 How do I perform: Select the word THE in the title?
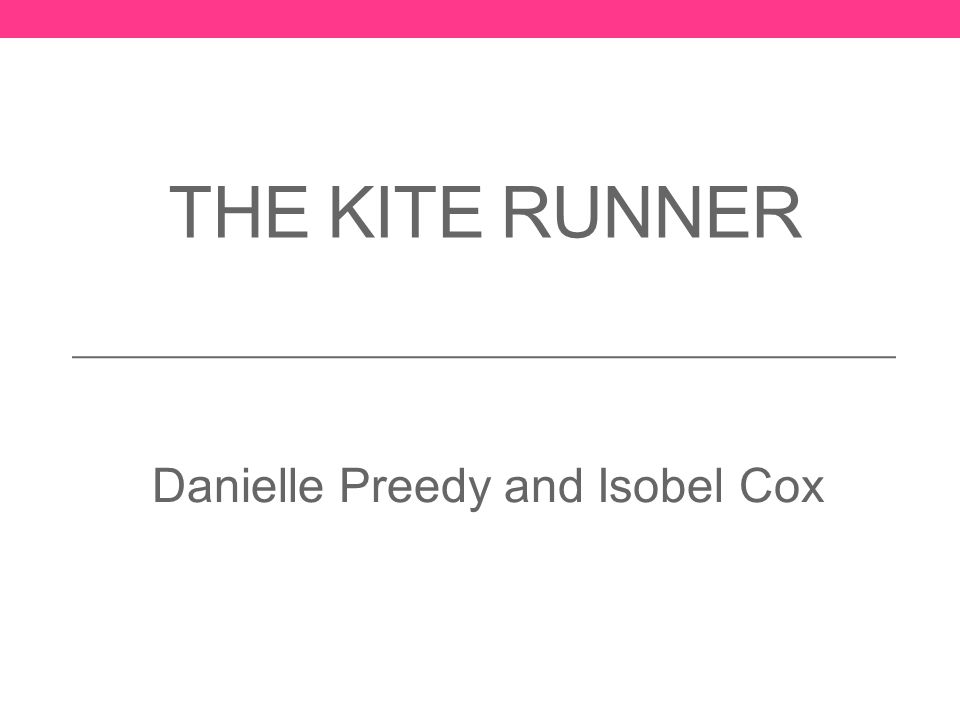coord(238,212)
